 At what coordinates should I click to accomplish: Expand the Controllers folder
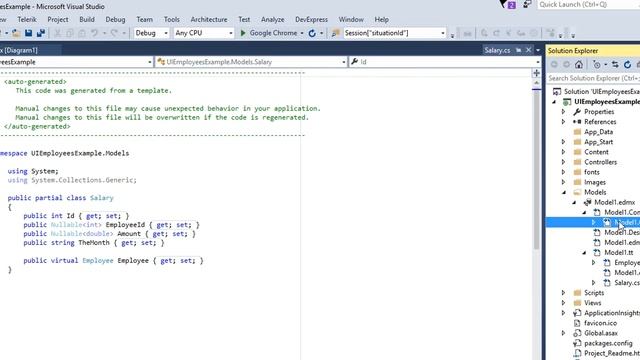click(x=564, y=162)
